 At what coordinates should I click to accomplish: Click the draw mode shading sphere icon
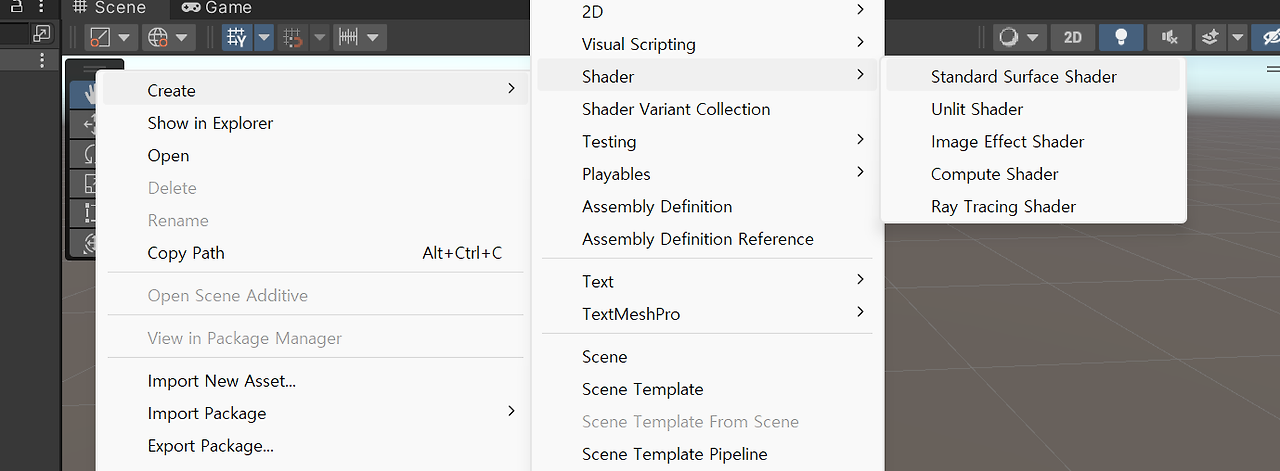click(x=1008, y=38)
